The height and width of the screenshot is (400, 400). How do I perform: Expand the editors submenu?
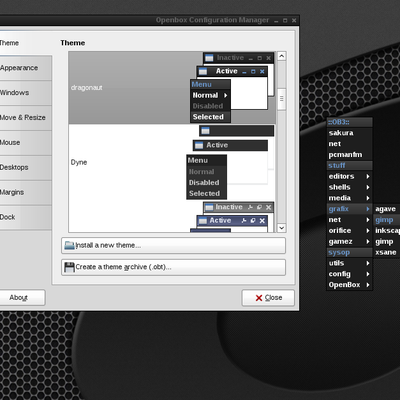349,176
